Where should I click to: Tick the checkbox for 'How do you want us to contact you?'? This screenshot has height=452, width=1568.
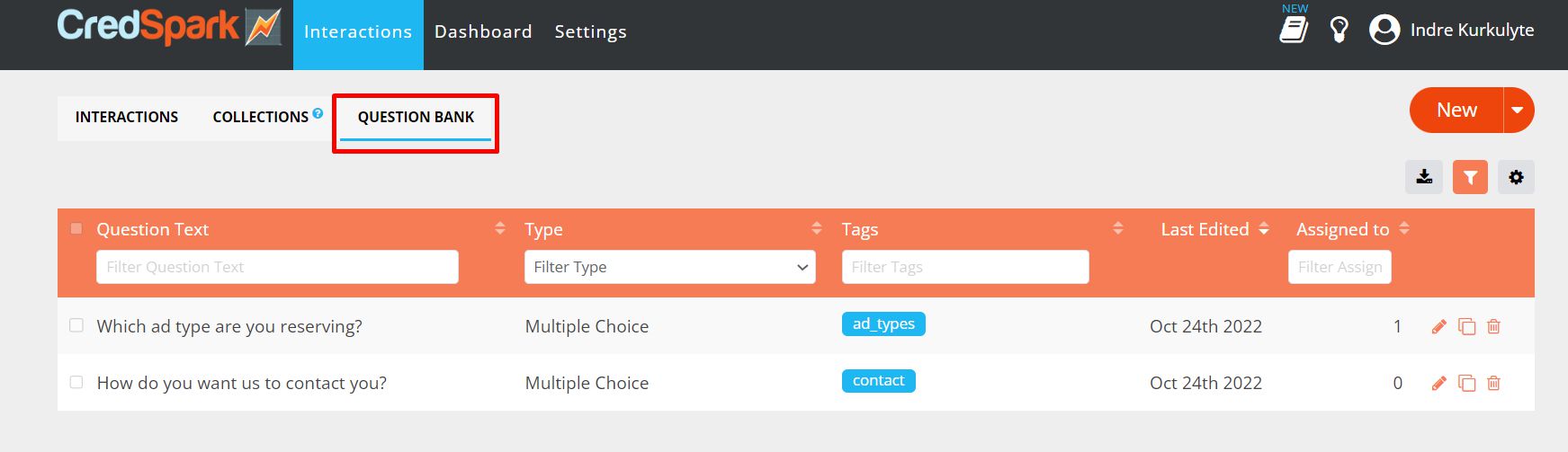tap(76, 382)
